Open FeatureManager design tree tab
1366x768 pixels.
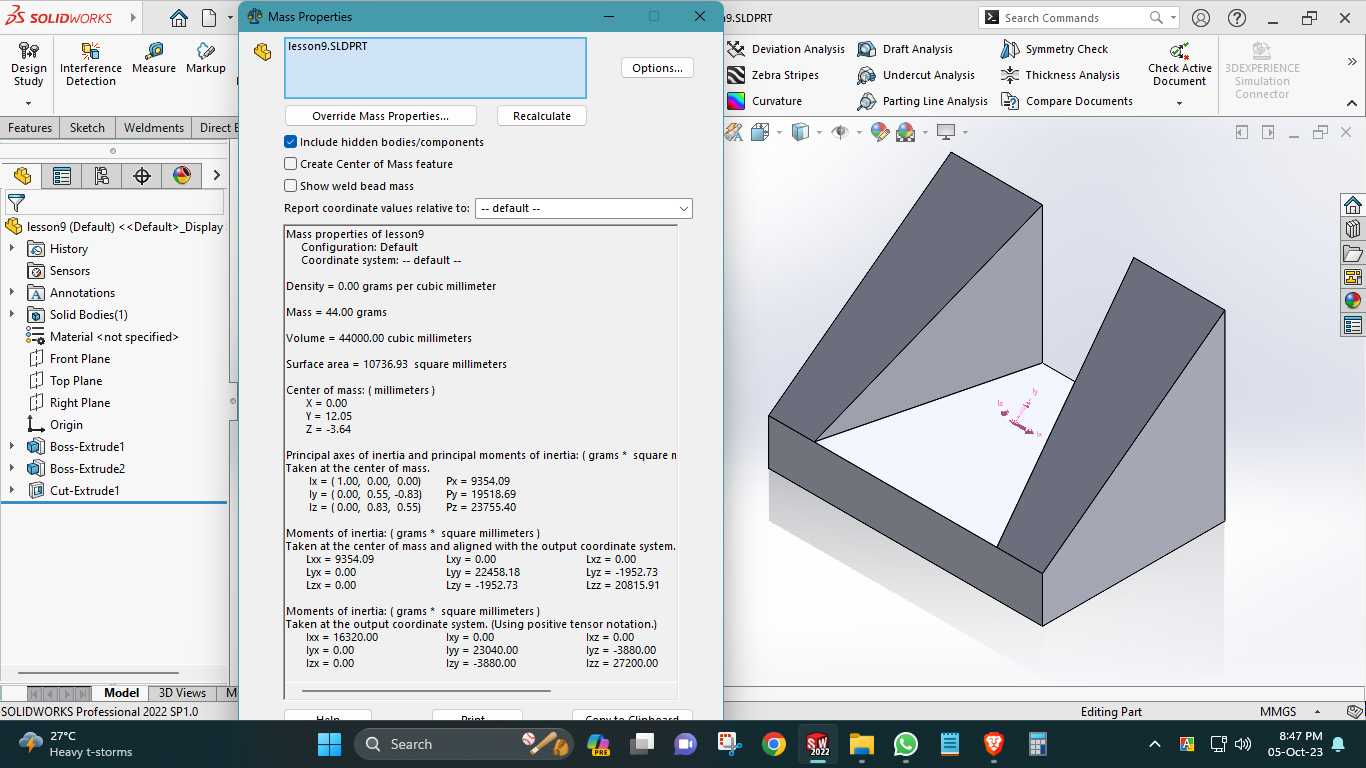click(22, 176)
